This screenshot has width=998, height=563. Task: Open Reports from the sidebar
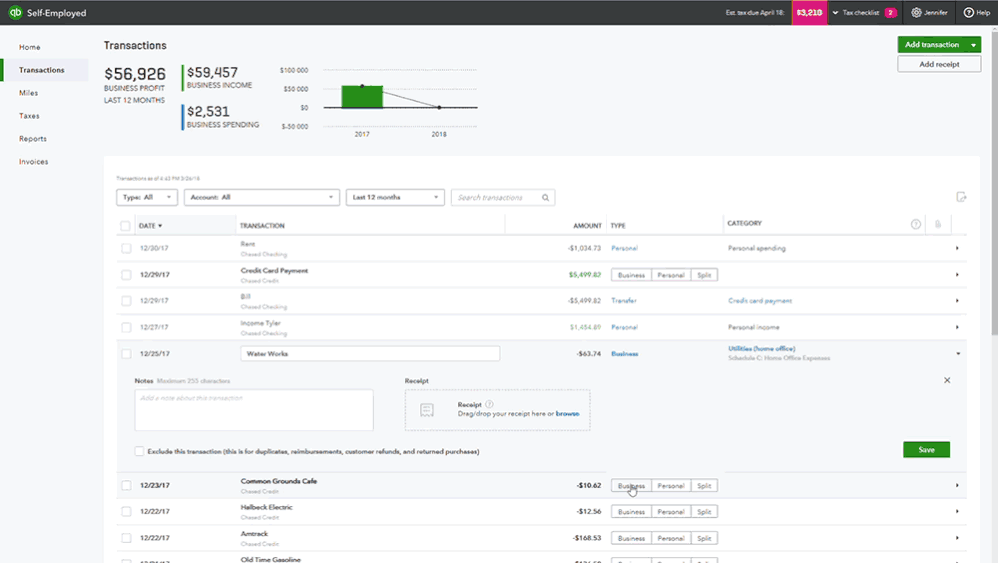pos(33,139)
